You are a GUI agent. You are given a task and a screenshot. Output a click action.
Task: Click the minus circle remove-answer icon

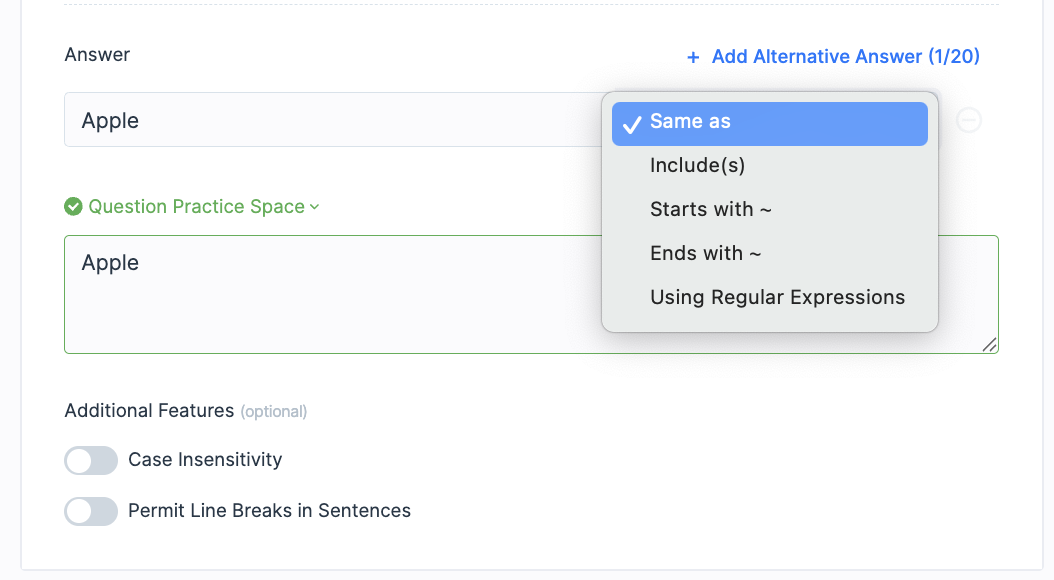(x=969, y=120)
